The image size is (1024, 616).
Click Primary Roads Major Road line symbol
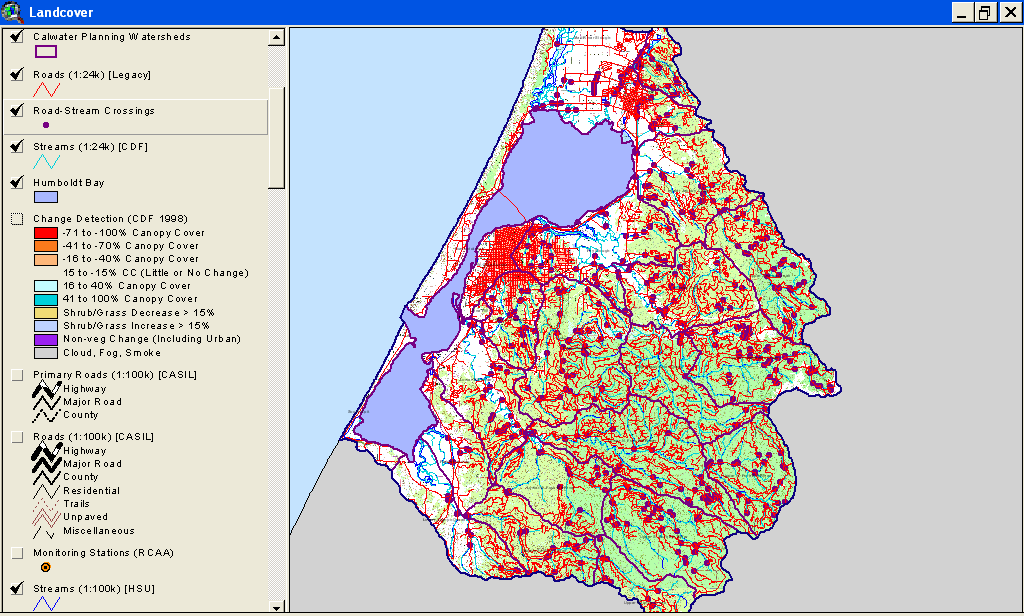(46, 402)
